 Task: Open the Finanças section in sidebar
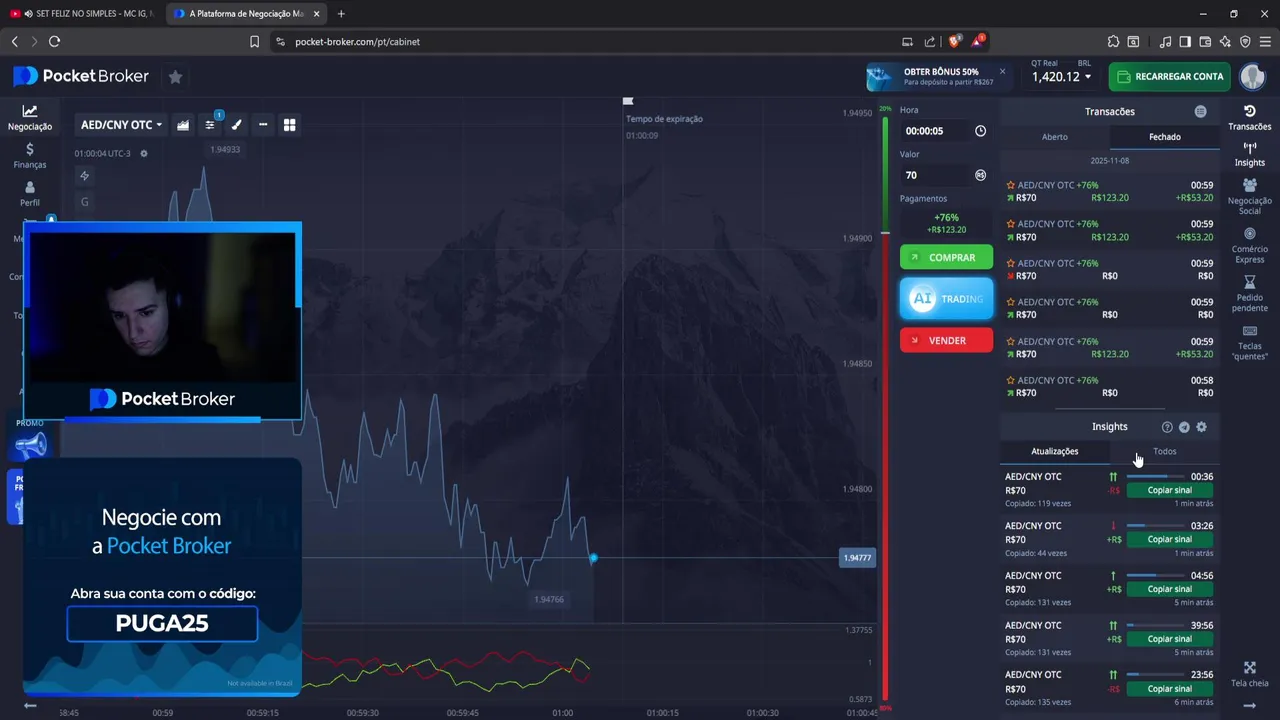tap(30, 155)
